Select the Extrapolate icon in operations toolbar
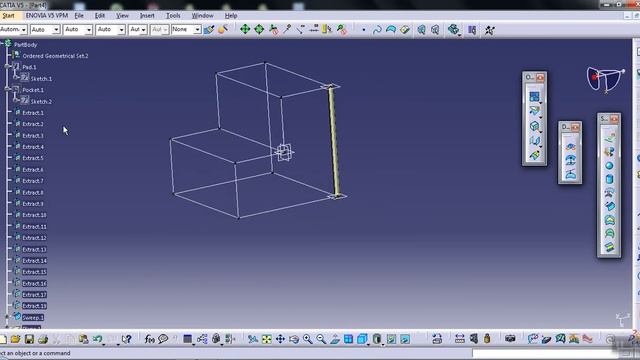 click(x=534, y=155)
